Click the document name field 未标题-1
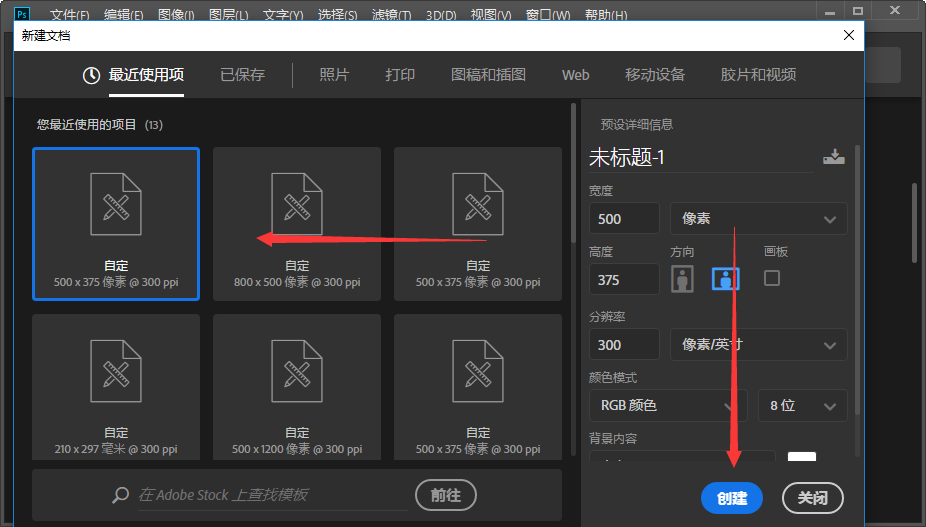Screen dimensions: 926x527 (x=701, y=158)
